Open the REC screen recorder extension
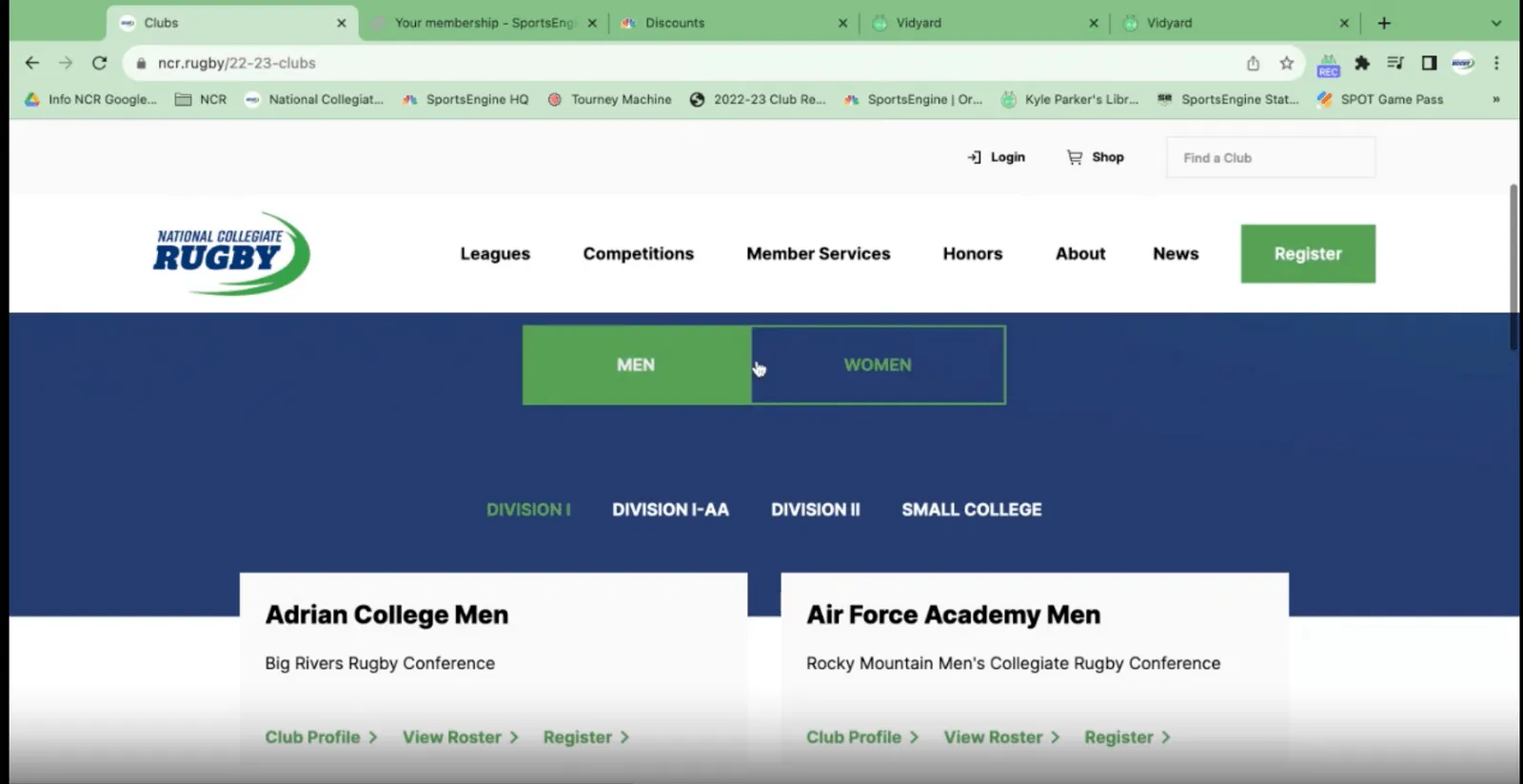 1328,64
